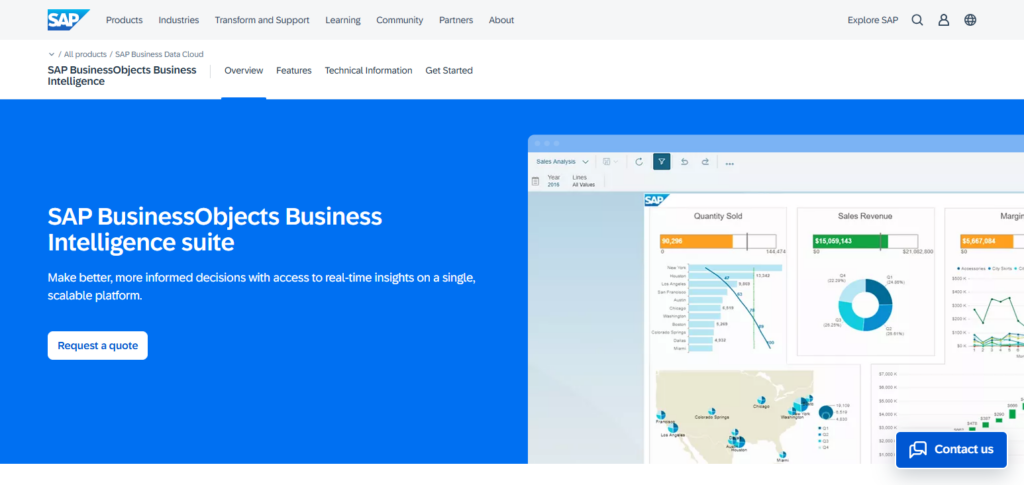
Task: Click the Quantity Sold heading text
Action: point(718,216)
